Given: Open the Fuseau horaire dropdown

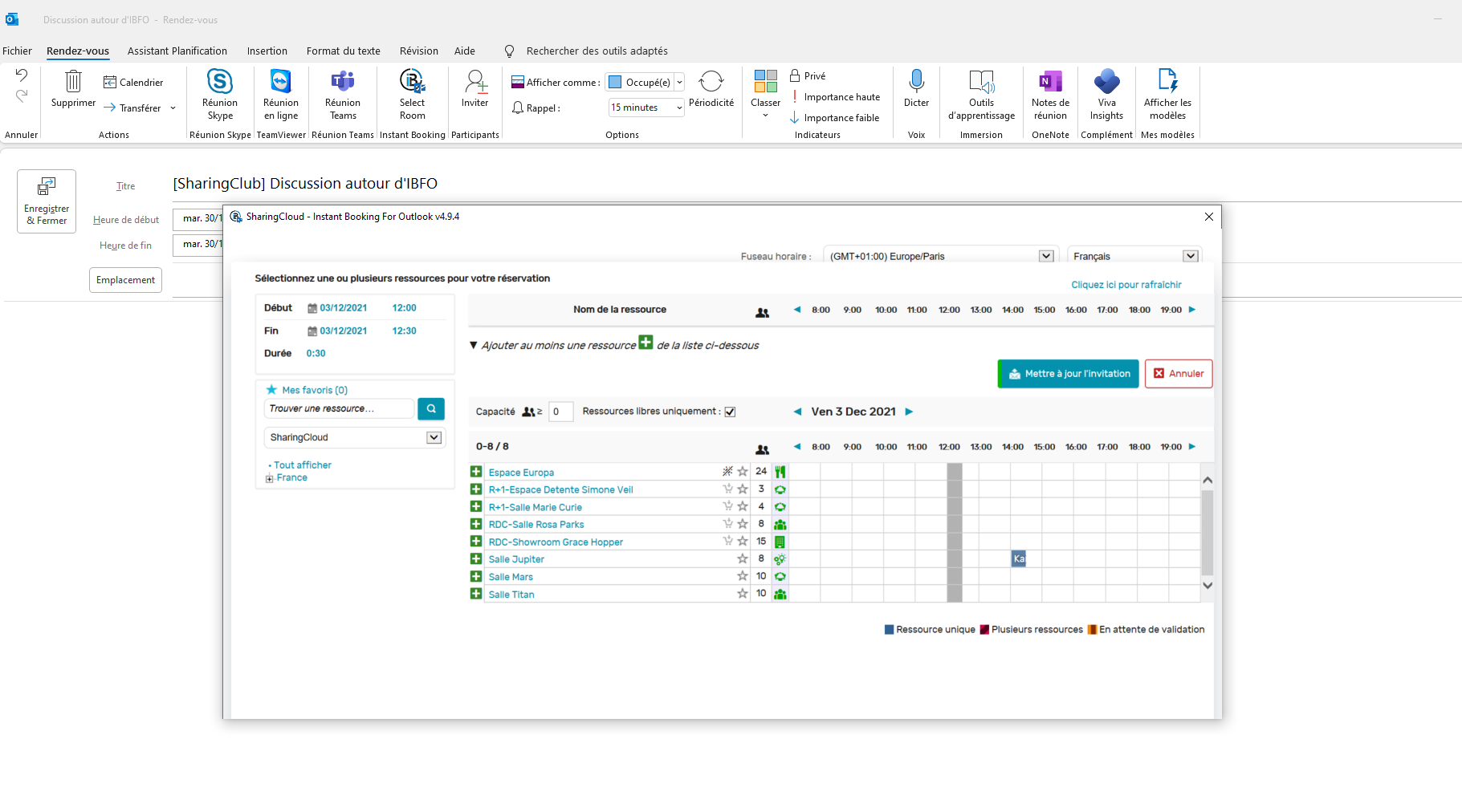Looking at the screenshot, I should 1045,256.
